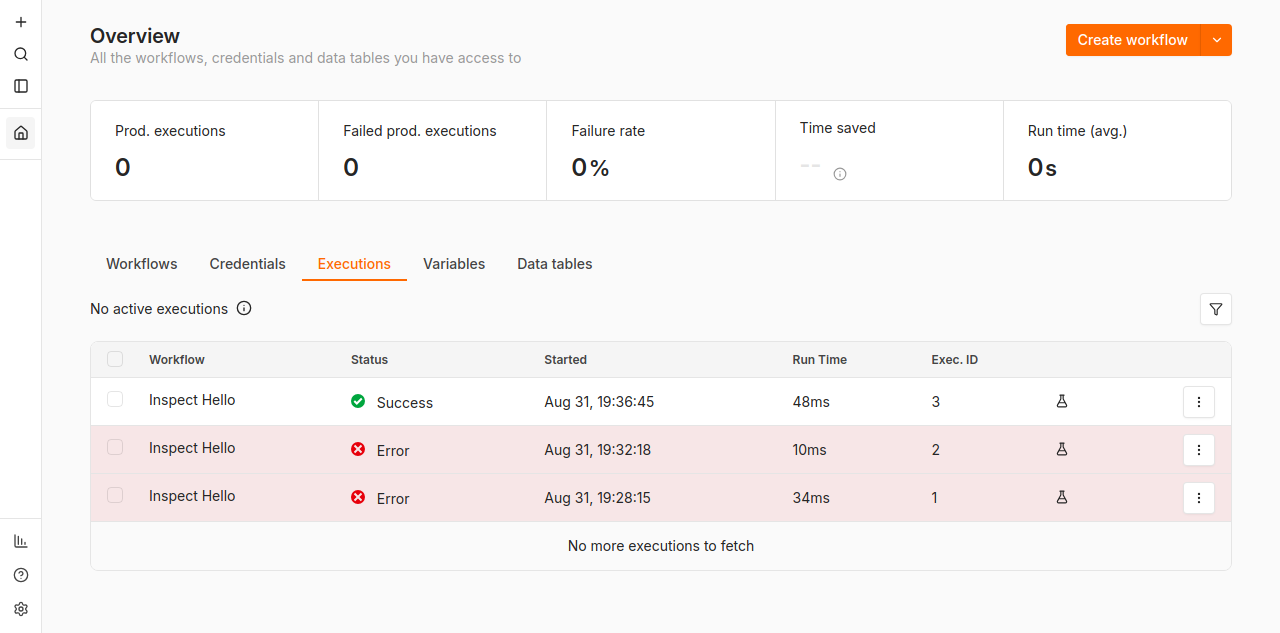Click the Started column header

point(565,360)
